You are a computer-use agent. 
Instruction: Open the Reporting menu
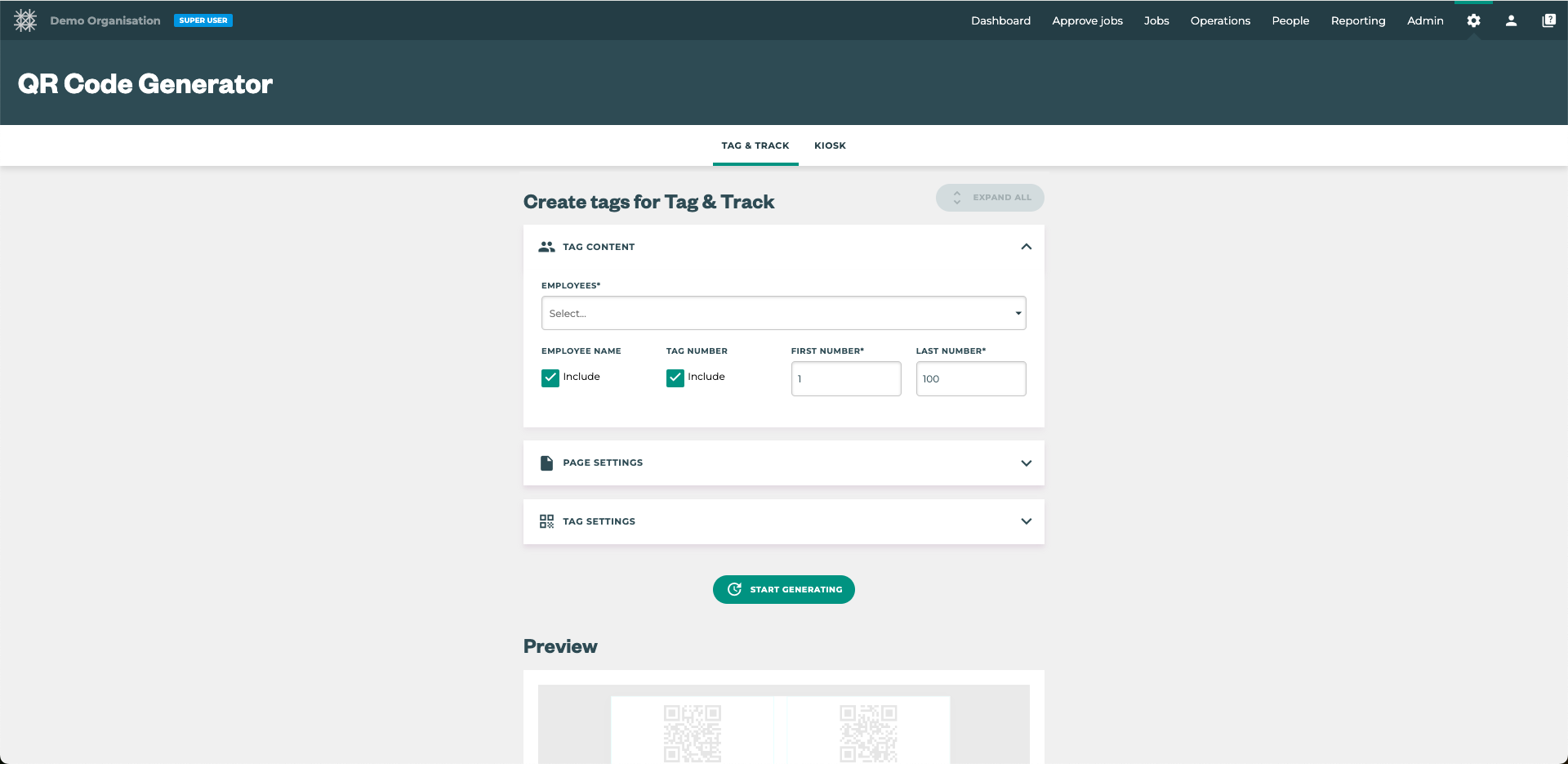point(1357,20)
